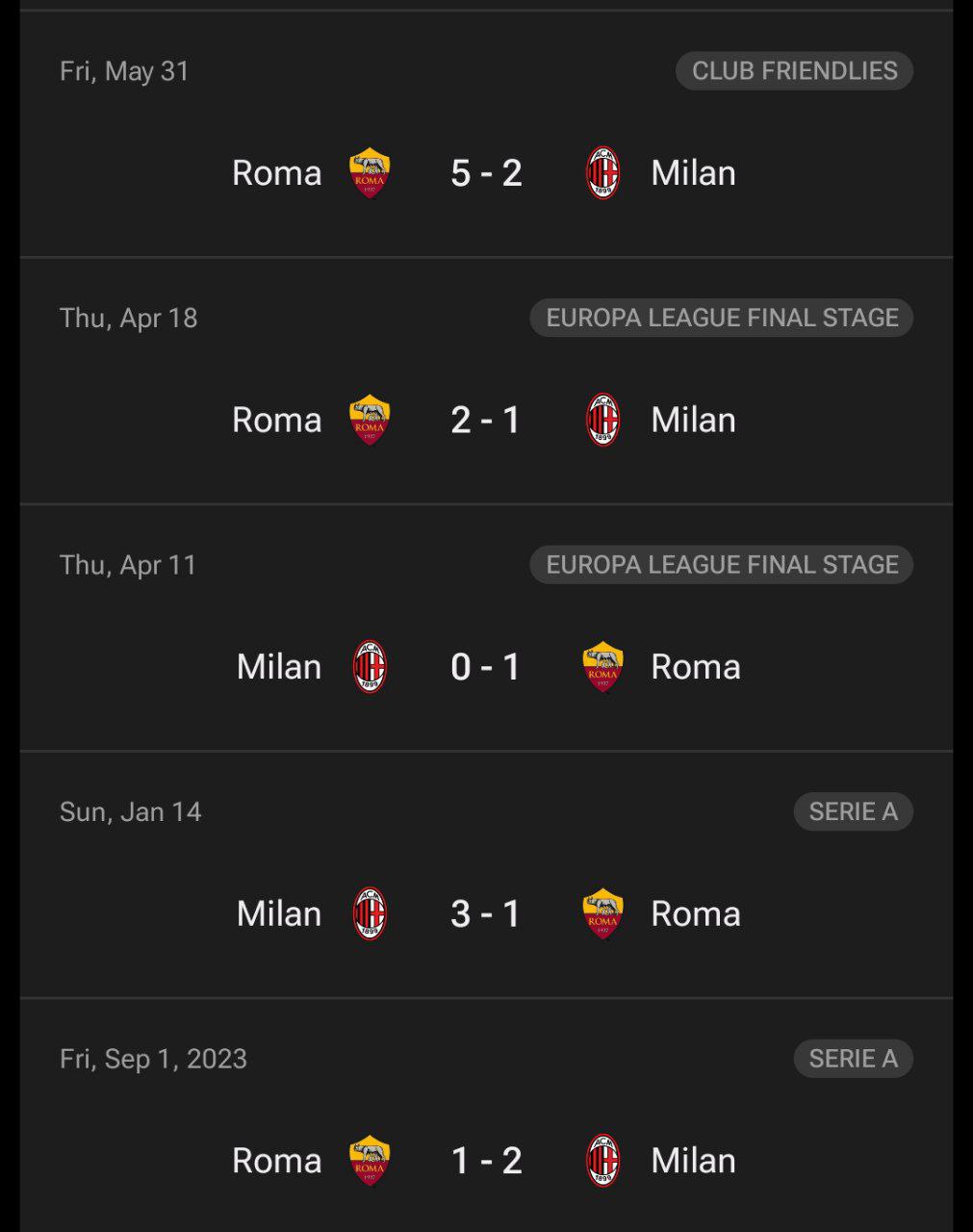The width and height of the screenshot is (973, 1232).
Task: Tap Roma crest in Sep 1, 2023 match
Action: (370, 1161)
